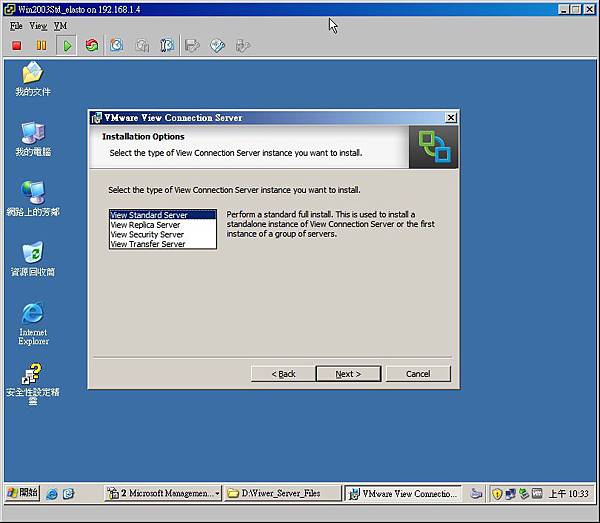This screenshot has height=523, width=600.
Task: Click the network computers tray icon
Action: [x=510, y=494]
